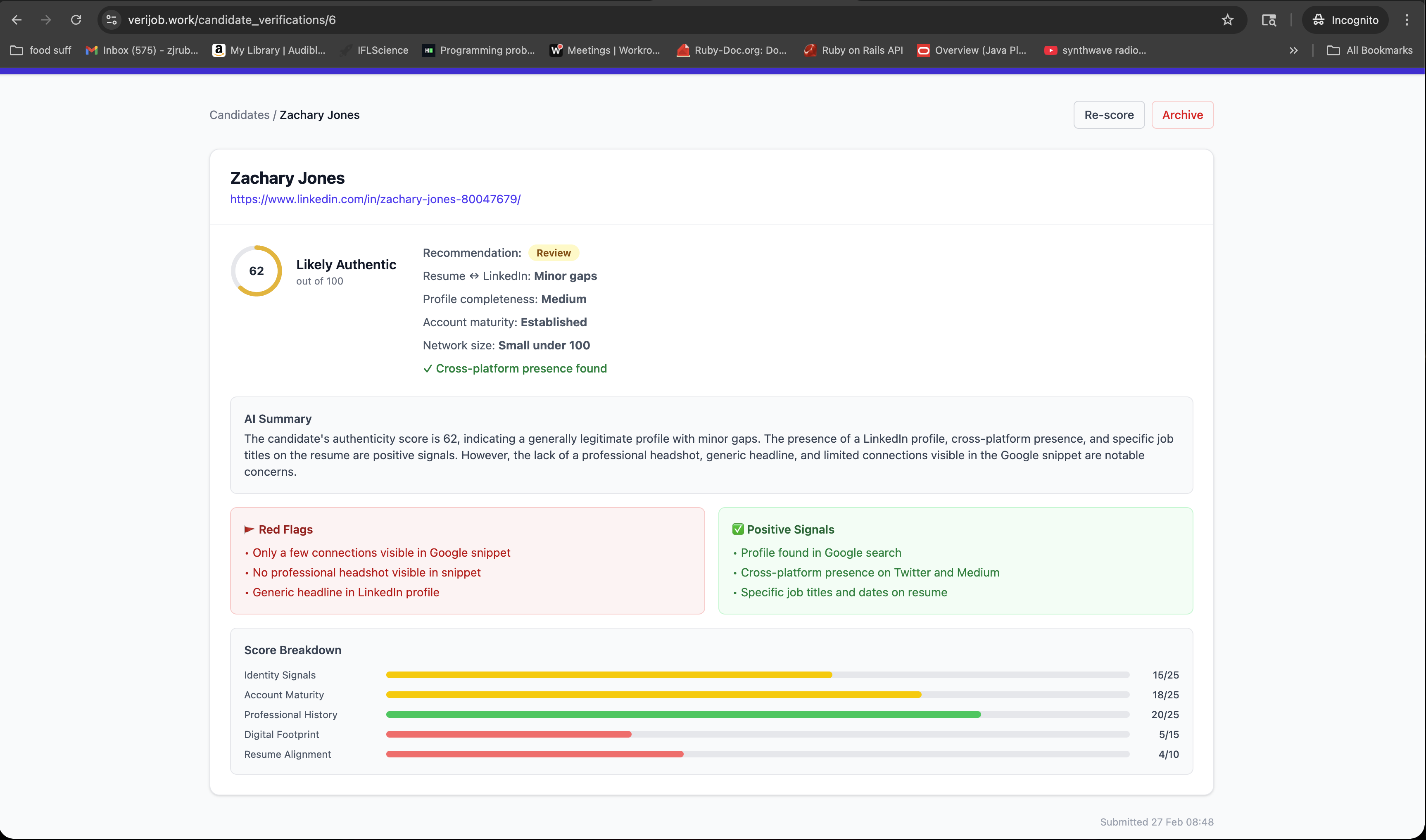Open the All Bookmarks folder

[x=1369, y=50]
